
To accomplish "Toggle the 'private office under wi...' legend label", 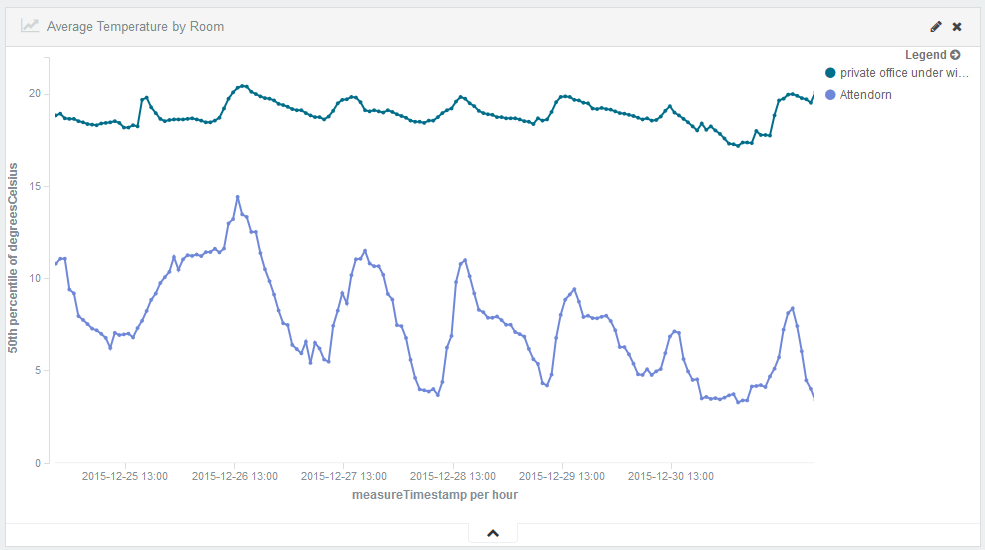I will (903, 73).
